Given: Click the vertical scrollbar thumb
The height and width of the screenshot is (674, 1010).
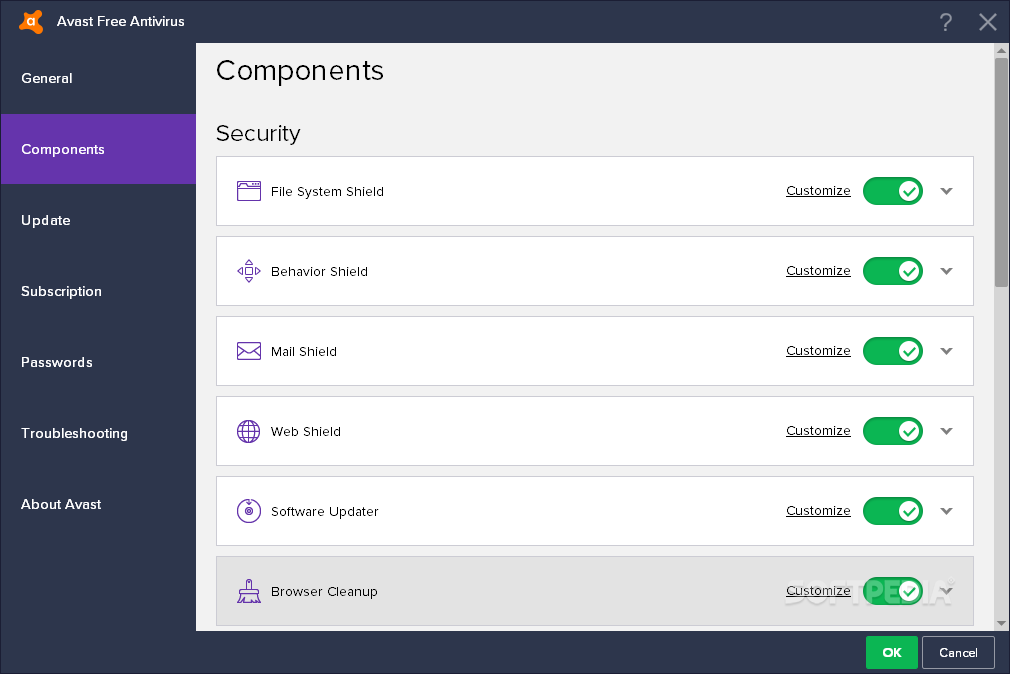Looking at the screenshot, I should click(1001, 172).
